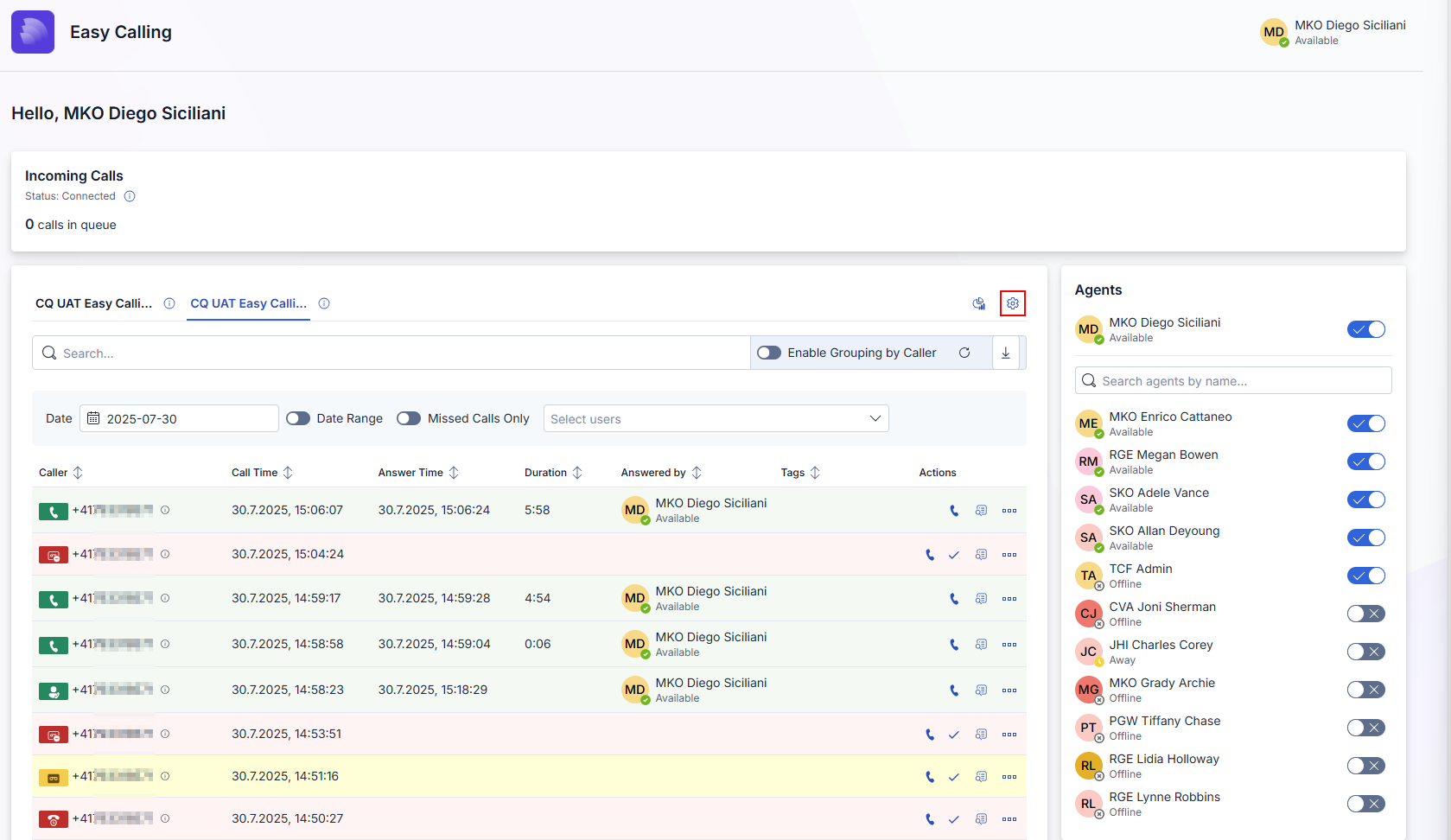Click the refresh call list icon
Screen dimensions: 1451x840
click(x=964, y=353)
